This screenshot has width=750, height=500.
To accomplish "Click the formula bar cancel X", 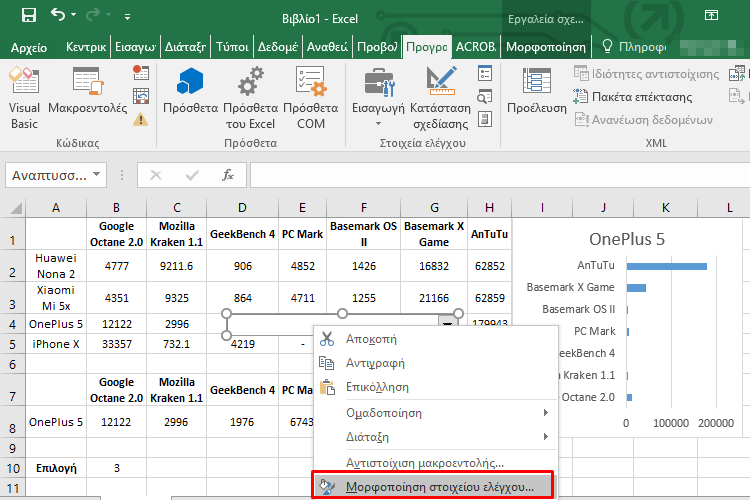I will (155, 175).
